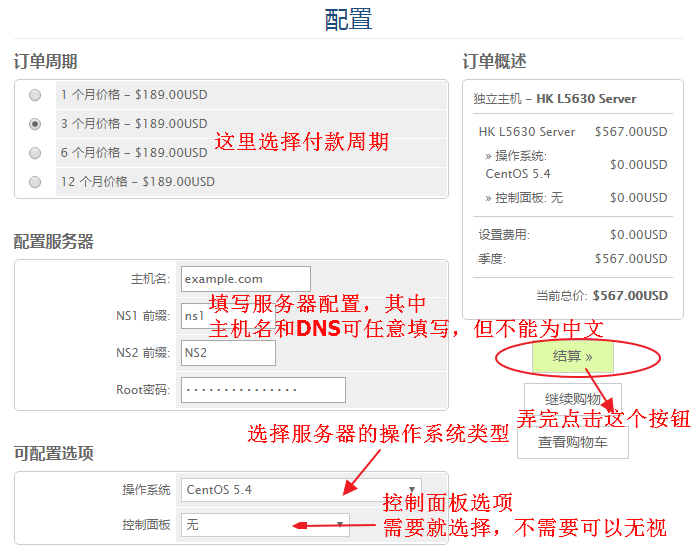
Task: Click the 1 个月价格 – $189.00USD row text
Action: click(x=134, y=95)
